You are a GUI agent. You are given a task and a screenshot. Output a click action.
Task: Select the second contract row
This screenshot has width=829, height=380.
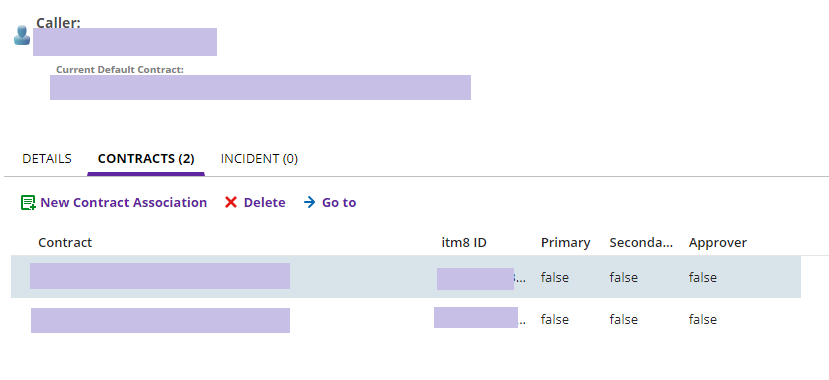point(406,319)
